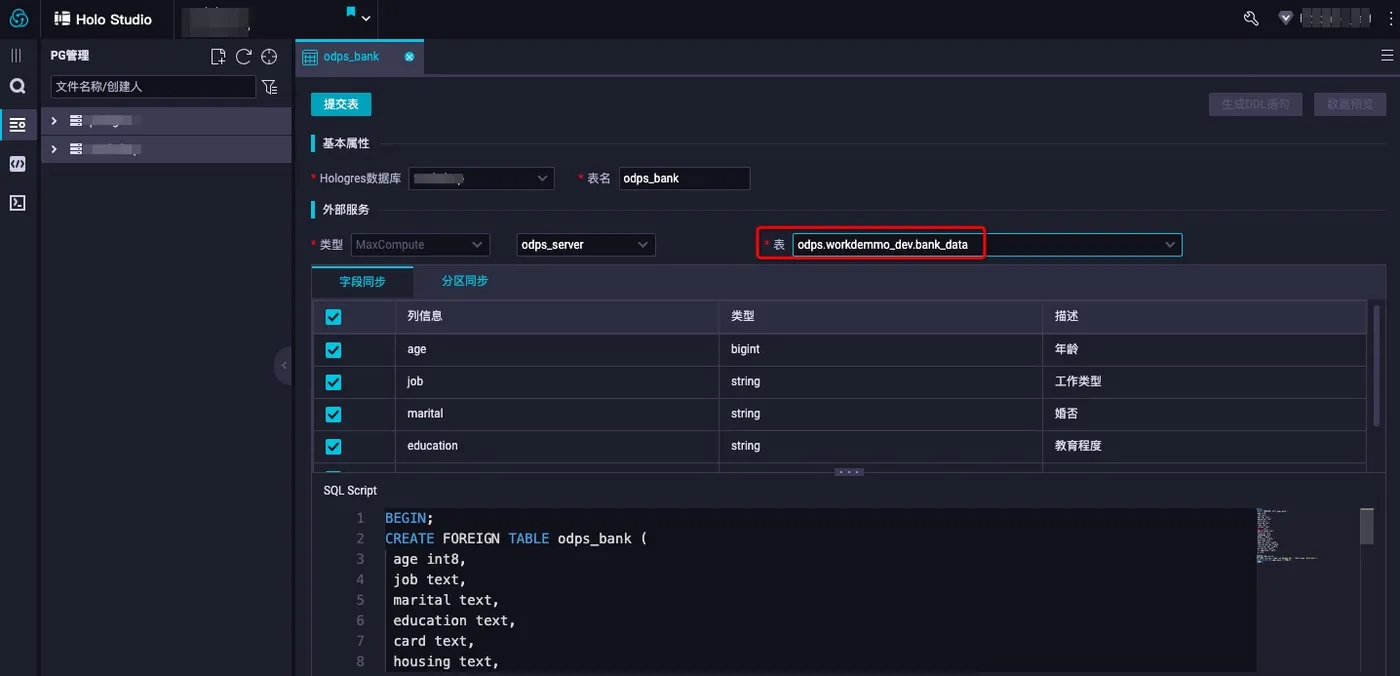Click the SQL Script panel label
The image size is (1400, 676).
(350, 490)
